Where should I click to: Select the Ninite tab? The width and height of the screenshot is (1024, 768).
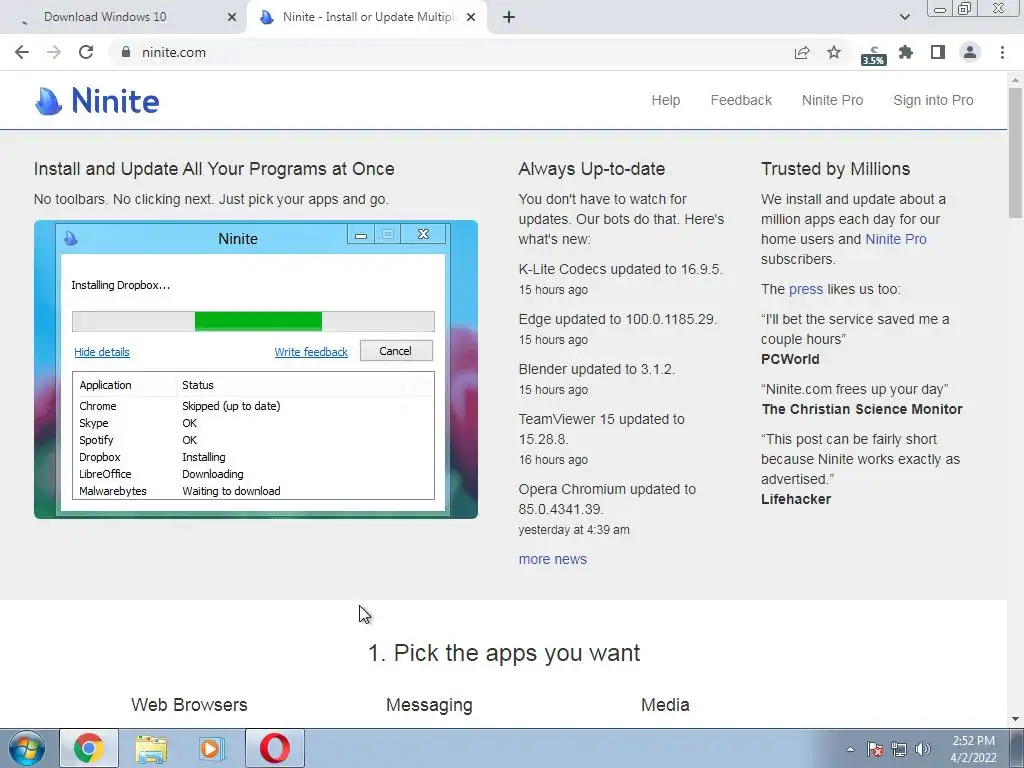tap(366, 17)
